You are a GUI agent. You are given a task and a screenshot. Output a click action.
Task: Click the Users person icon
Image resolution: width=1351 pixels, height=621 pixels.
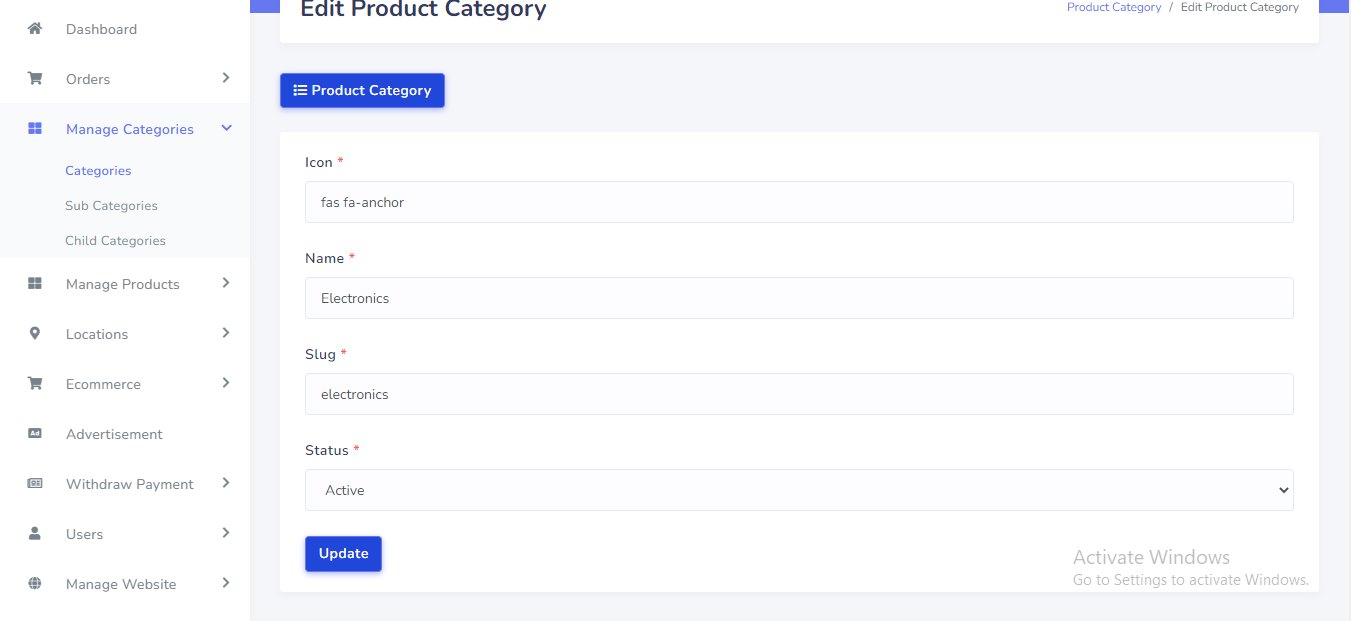[x=35, y=534]
